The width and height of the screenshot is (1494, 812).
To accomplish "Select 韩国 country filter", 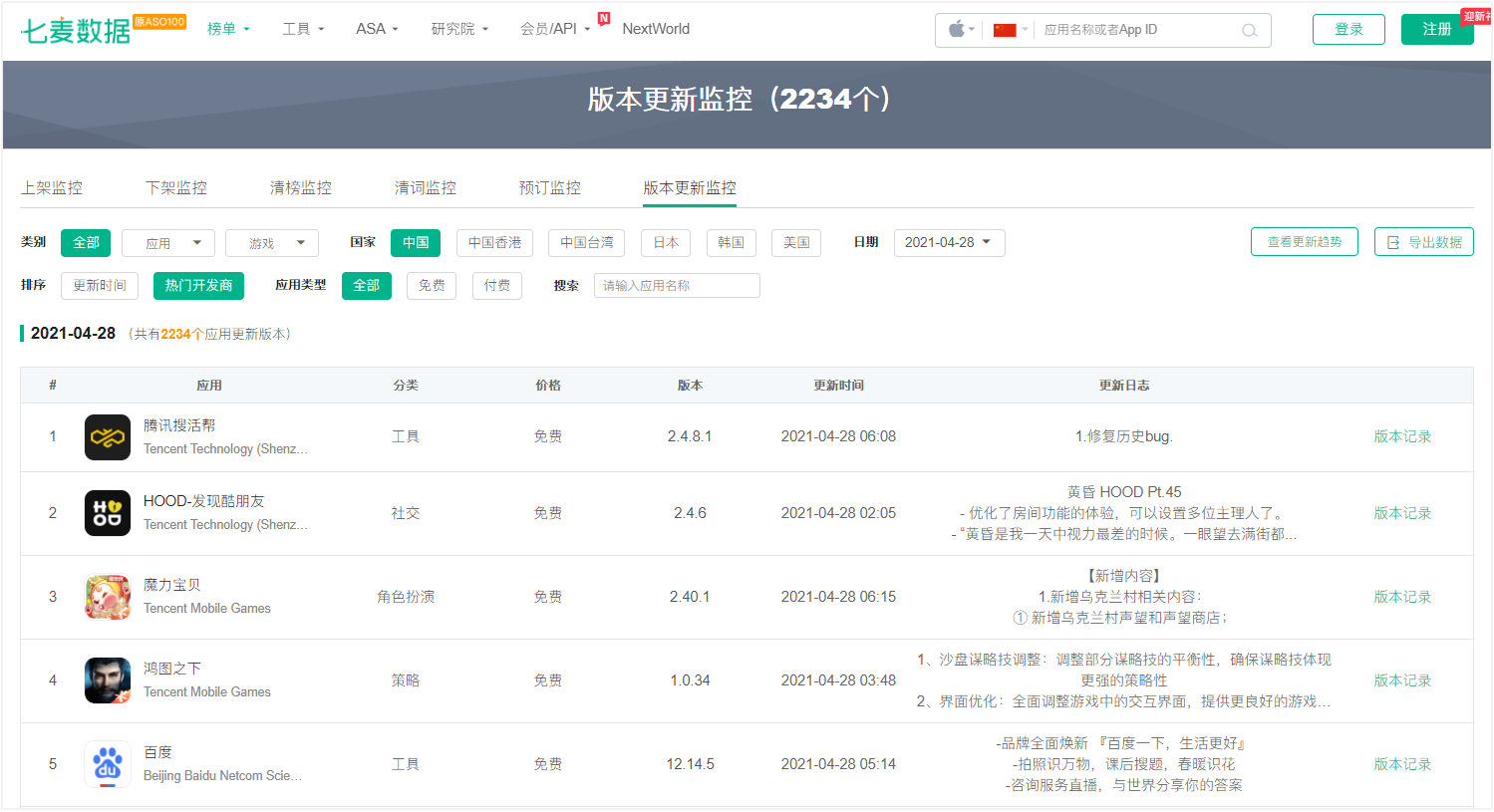I will (x=732, y=243).
